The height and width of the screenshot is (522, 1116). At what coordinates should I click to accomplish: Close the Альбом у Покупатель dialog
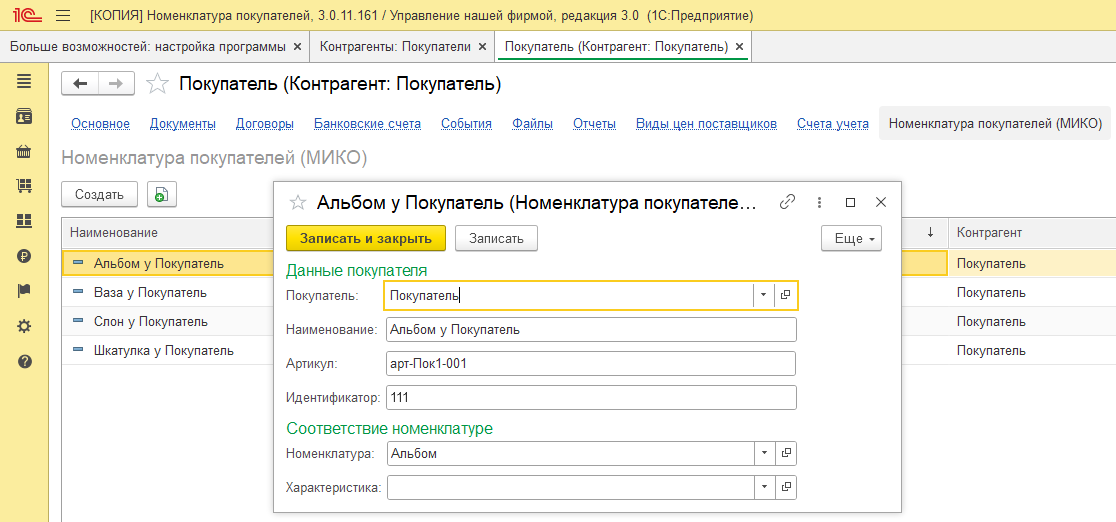(x=880, y=202)
